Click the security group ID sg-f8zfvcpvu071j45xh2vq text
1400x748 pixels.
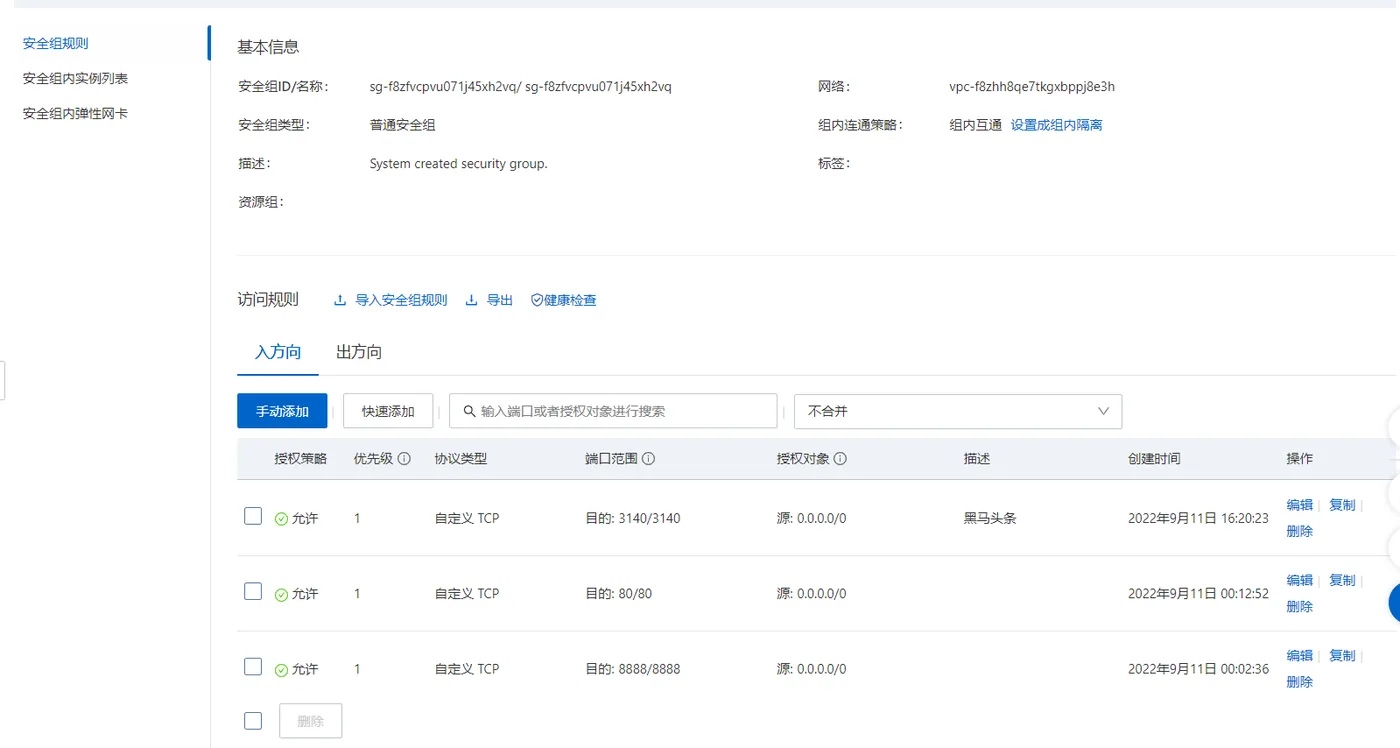pyautogui.click(x=443, y=87)
